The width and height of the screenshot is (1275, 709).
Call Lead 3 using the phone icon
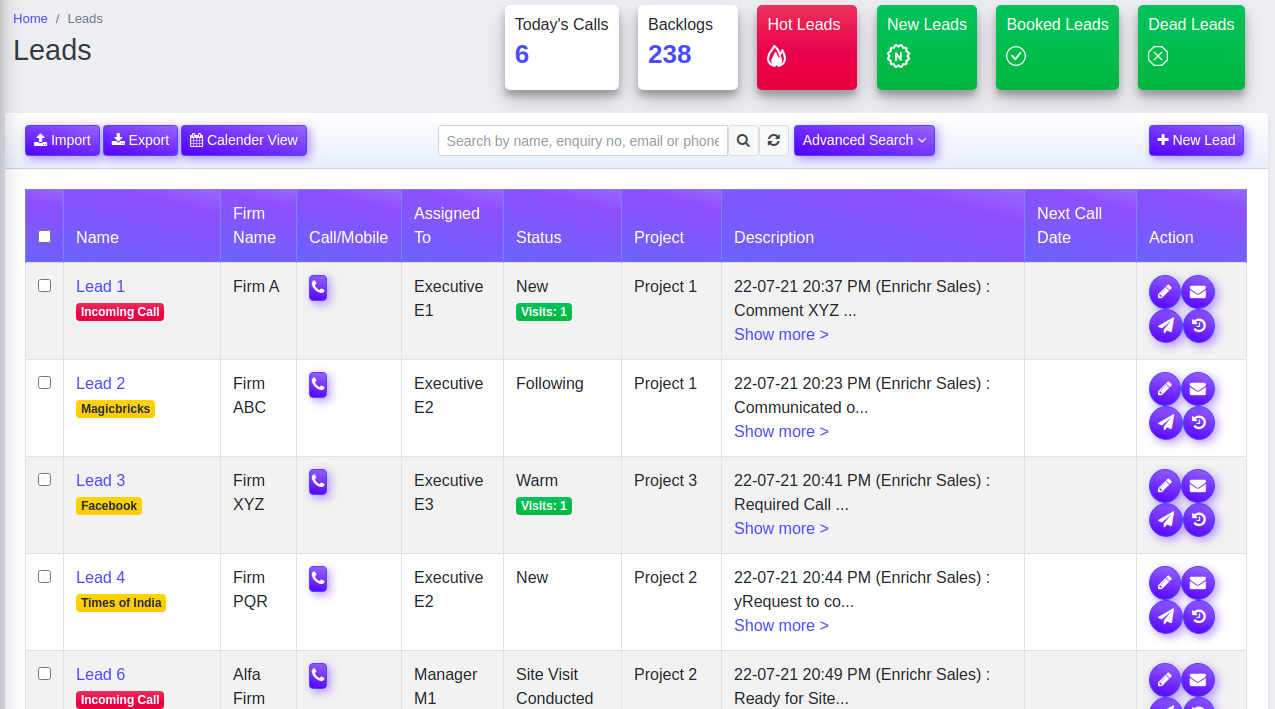click(x=317, y=482)
